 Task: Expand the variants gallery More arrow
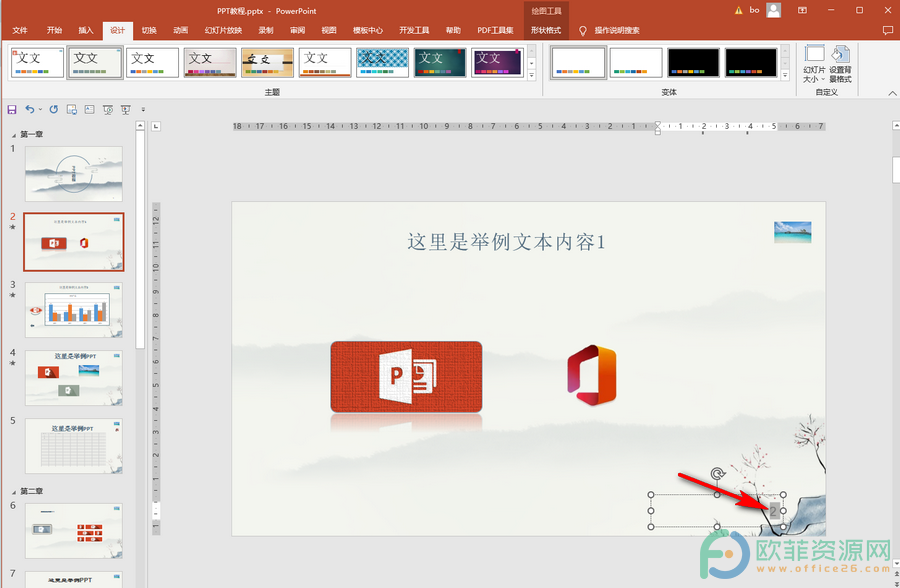tap(785, 75)
